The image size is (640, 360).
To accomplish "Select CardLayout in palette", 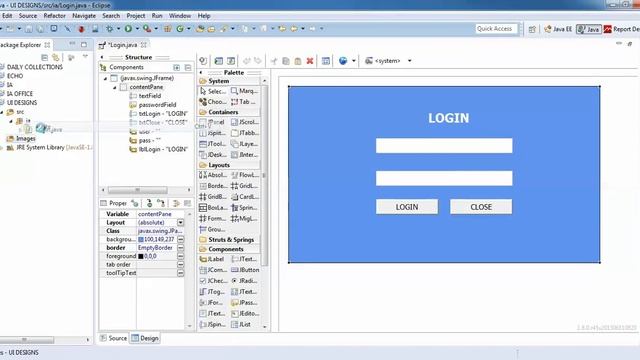I will (244, 197).
